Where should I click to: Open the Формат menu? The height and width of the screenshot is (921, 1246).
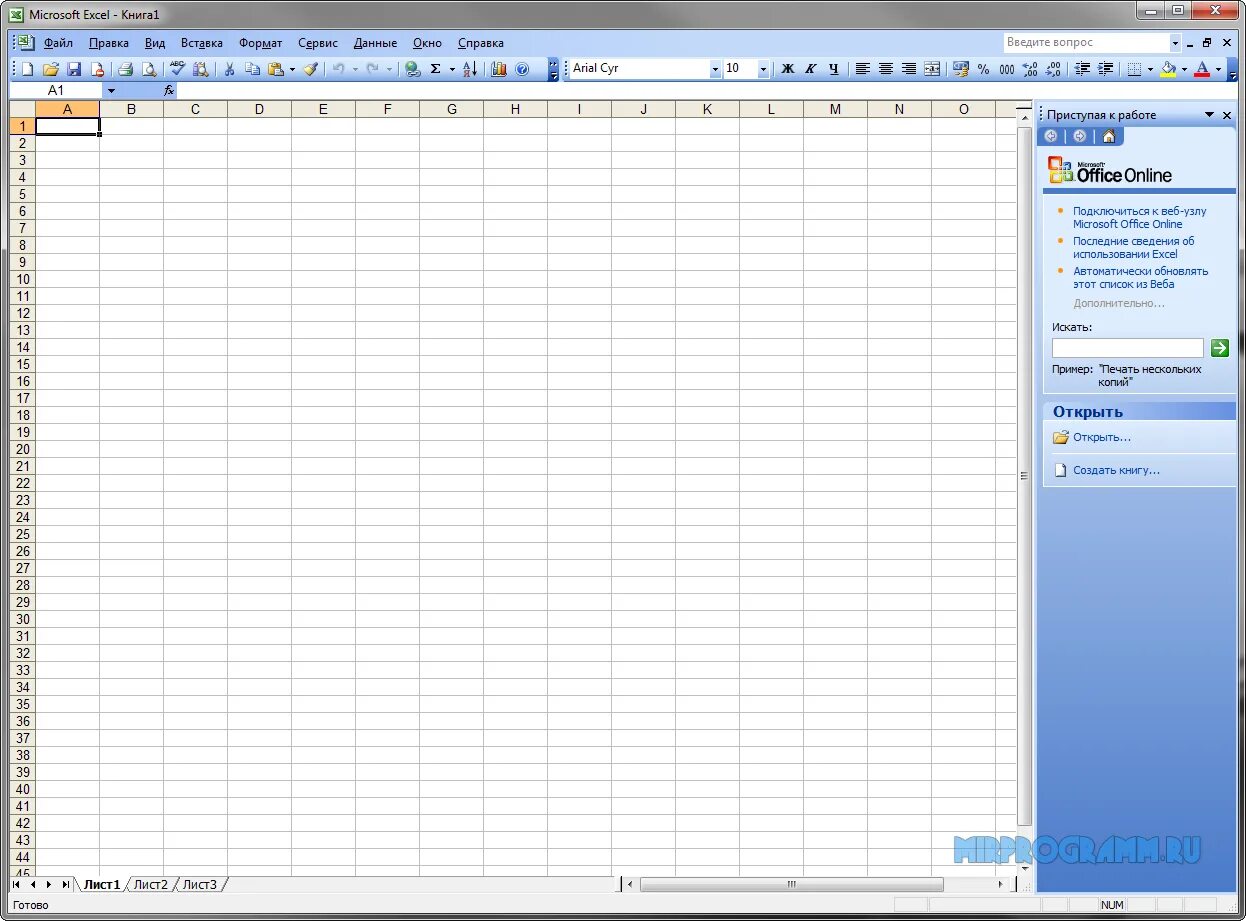click(x=260, y=43)
